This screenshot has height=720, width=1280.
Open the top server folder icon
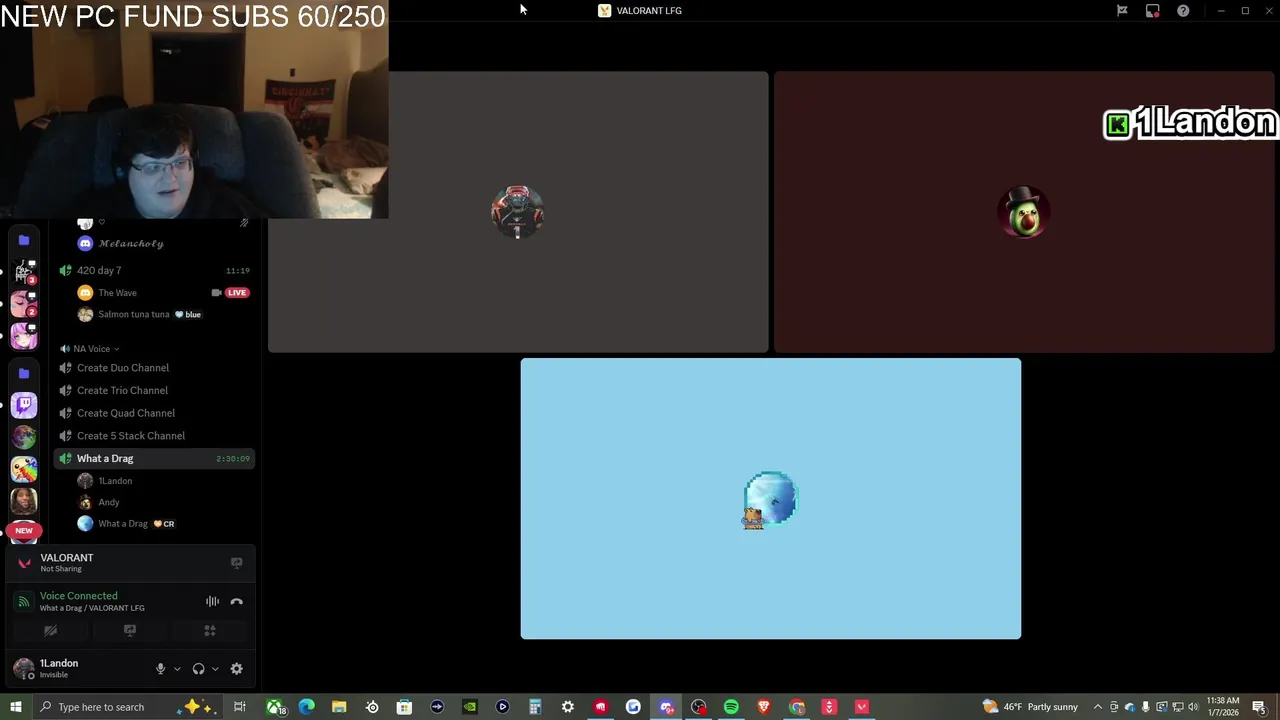coord(24,240)
